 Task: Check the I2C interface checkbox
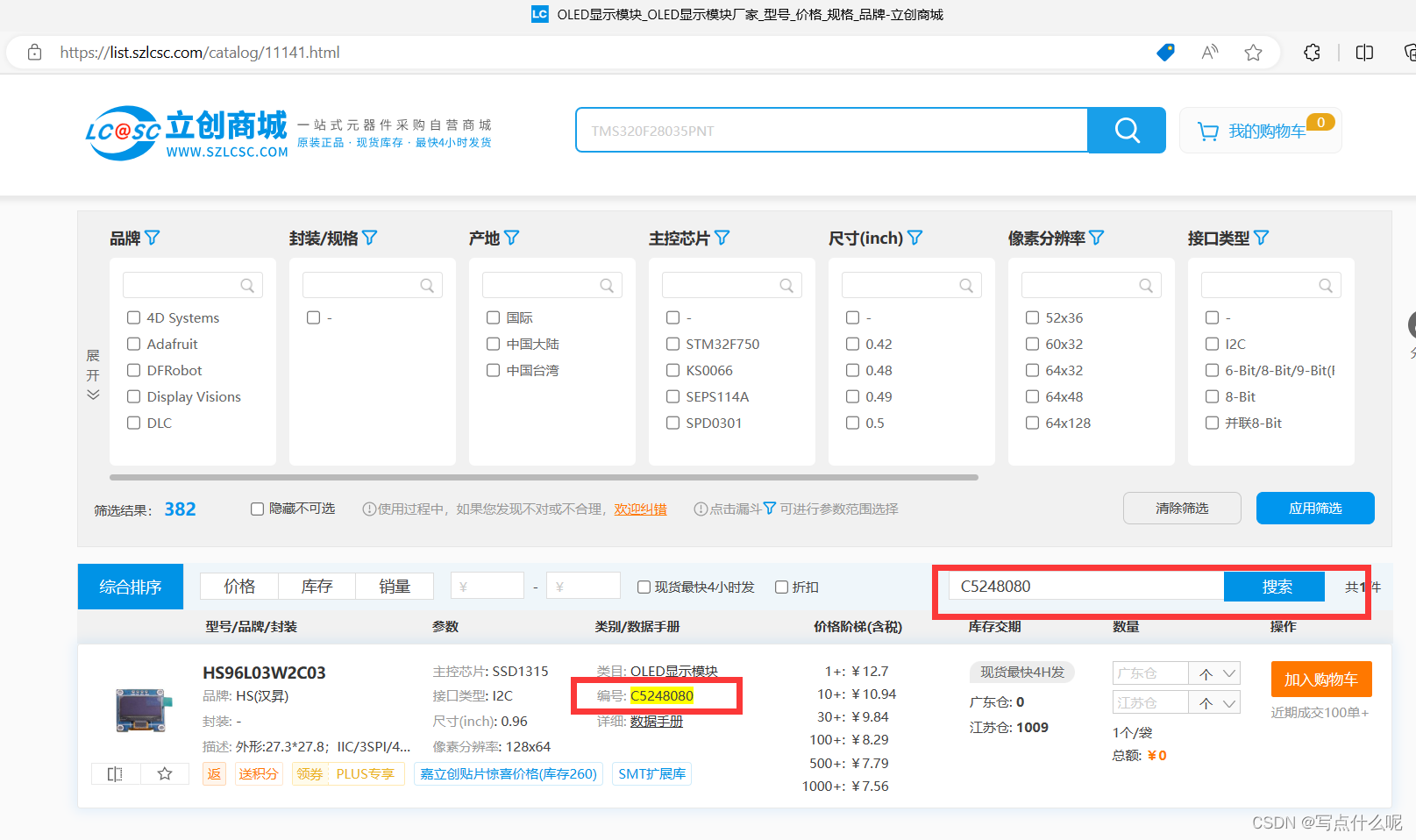1213,344
